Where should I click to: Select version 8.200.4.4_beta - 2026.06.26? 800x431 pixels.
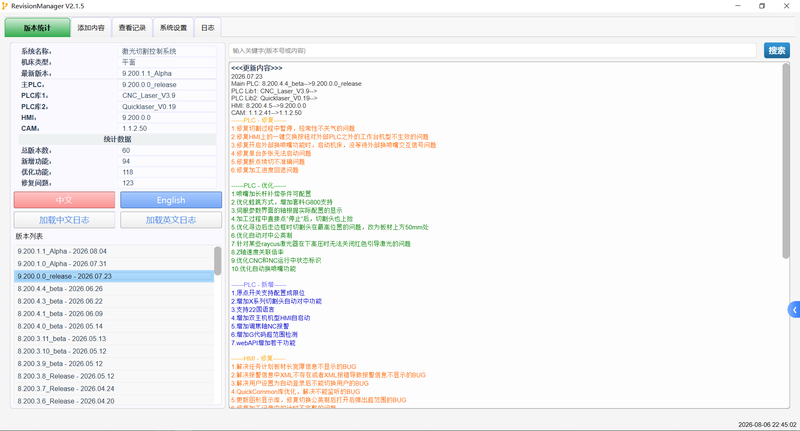click(114, 289)
